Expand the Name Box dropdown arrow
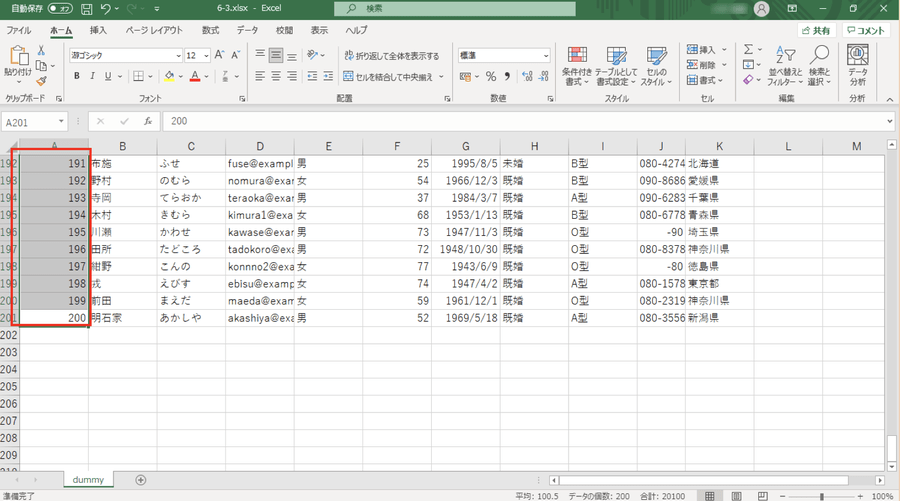Screen dimensions: 900x501 (x=61, y=121)
